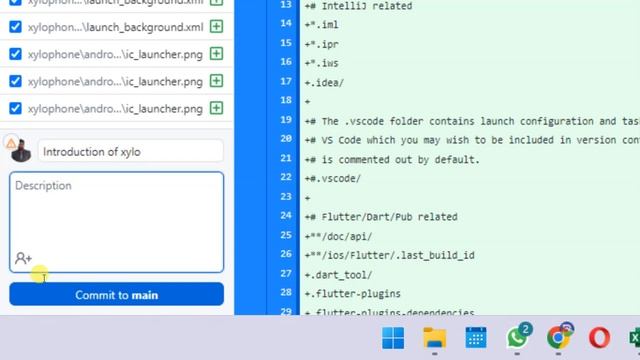Select diff line number 24 in the gutter
The image size is (640, 360).
(286, 216)
